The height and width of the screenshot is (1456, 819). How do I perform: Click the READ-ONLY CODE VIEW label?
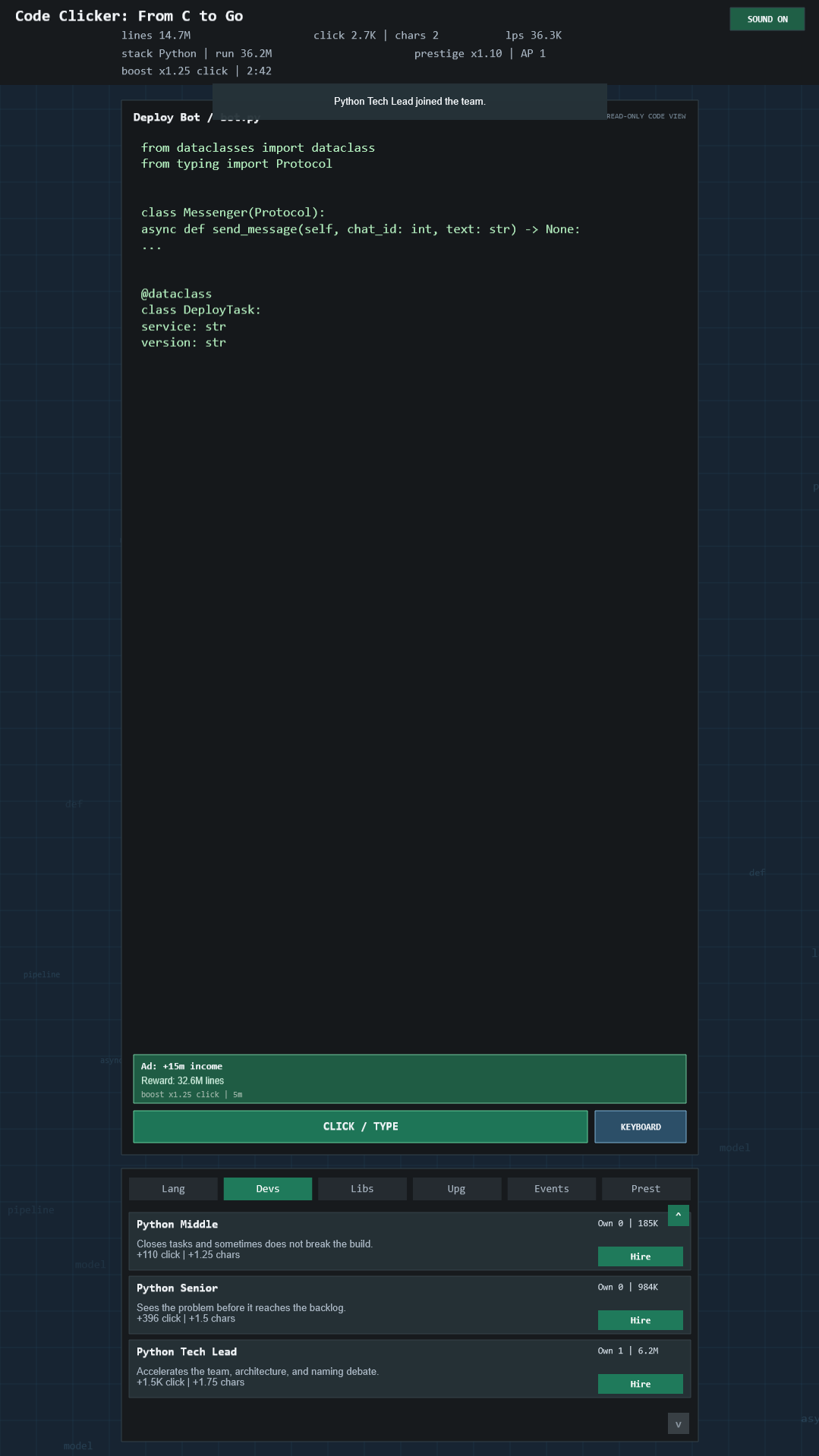pyautogui.click(x=646, y=116)
